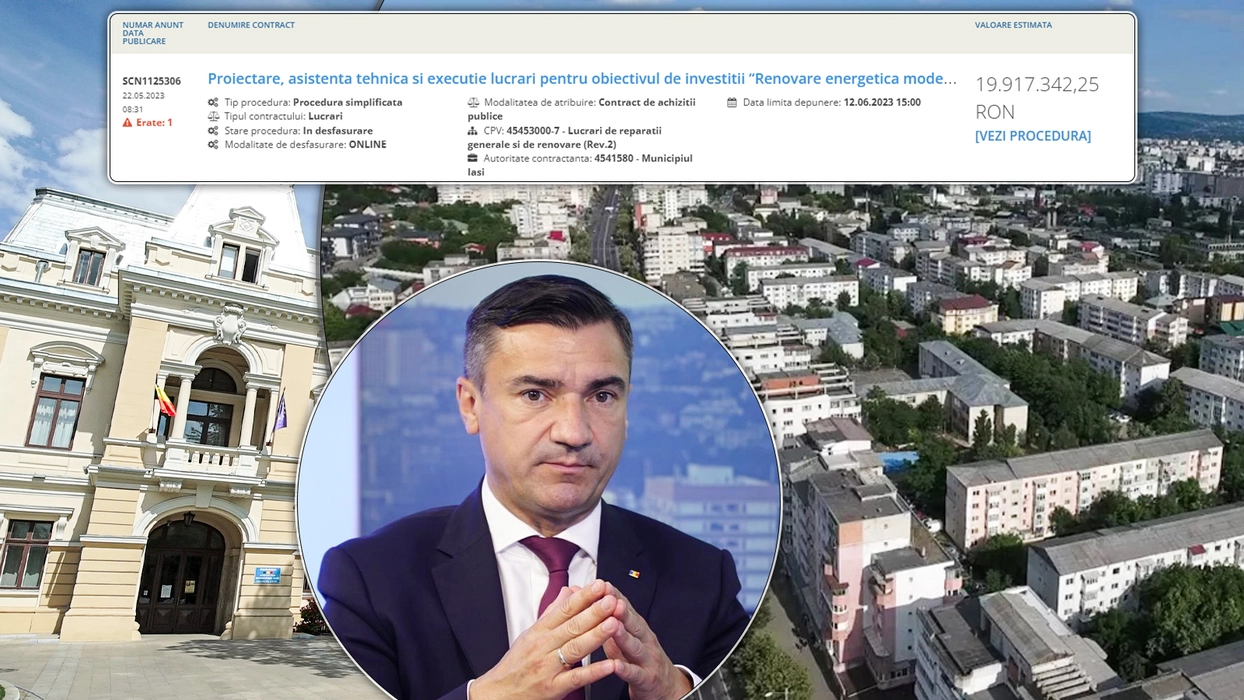The image size is (1244, 700).
Task: Click the hierarchy icon next to CPV
Action: 473,131
